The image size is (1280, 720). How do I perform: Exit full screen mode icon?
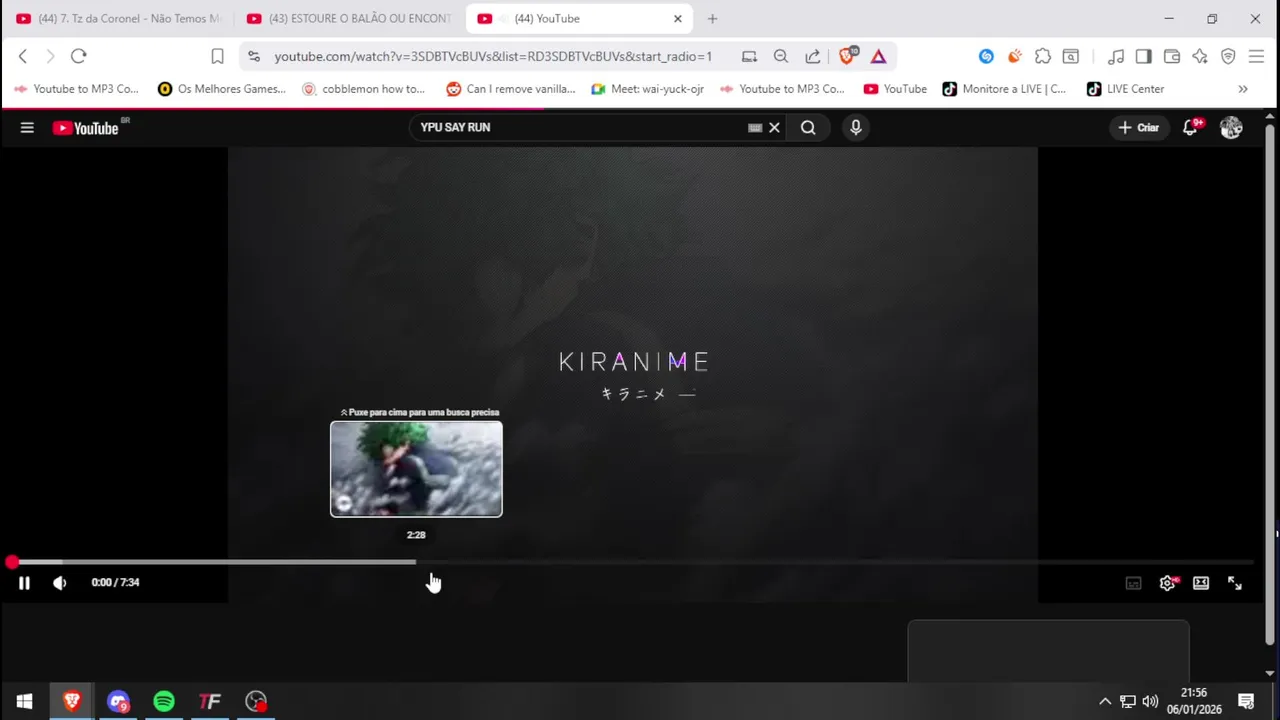pyautogui.click(x=1235, y=583)
